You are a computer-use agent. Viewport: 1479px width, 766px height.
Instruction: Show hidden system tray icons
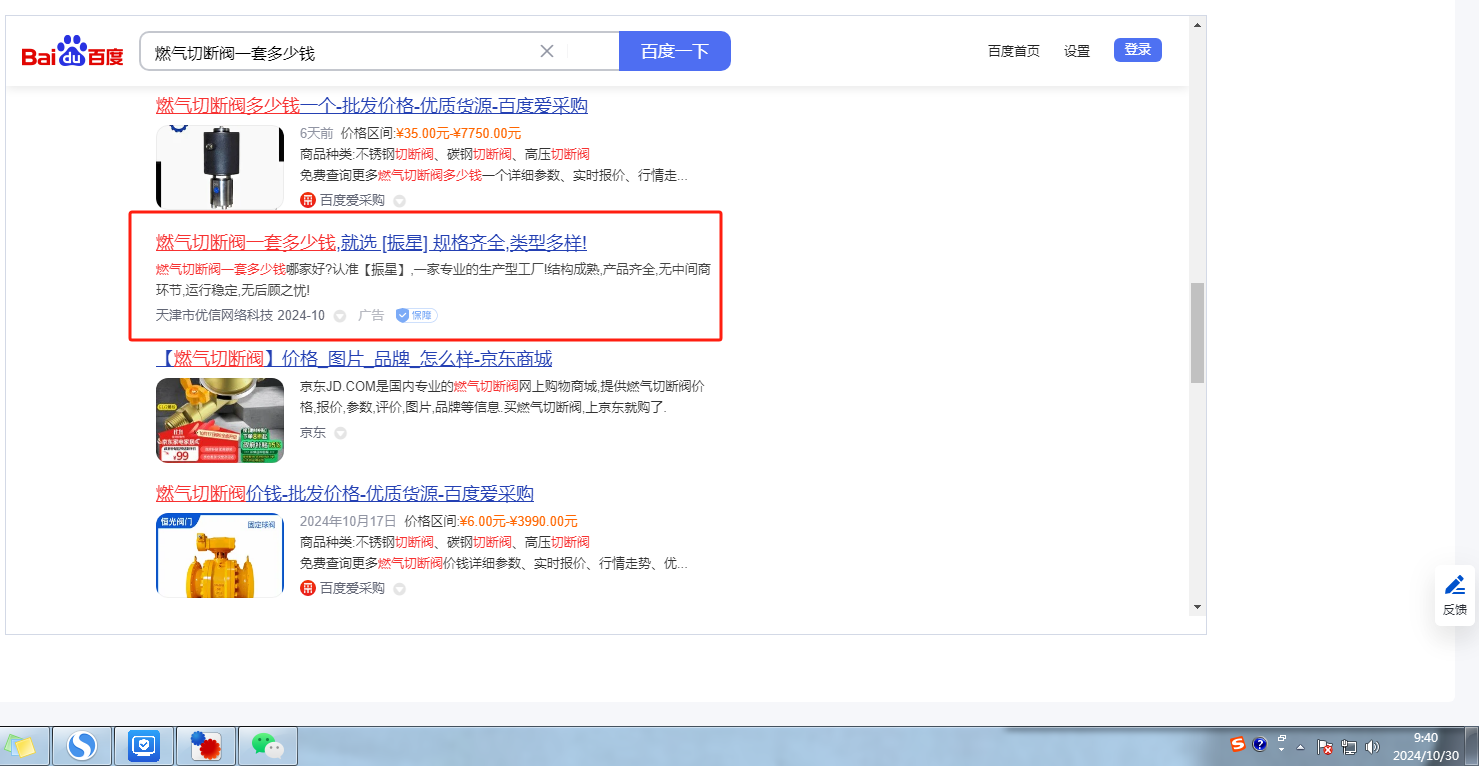[1301, 746]
